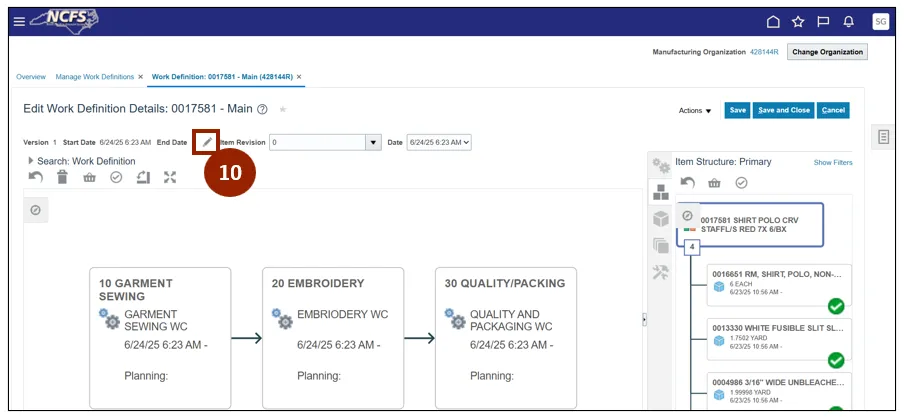Screen dimensions: 904x420
Task: Select the 0017581 SHIRT POLO CRV item node
Action: (749, 225)
